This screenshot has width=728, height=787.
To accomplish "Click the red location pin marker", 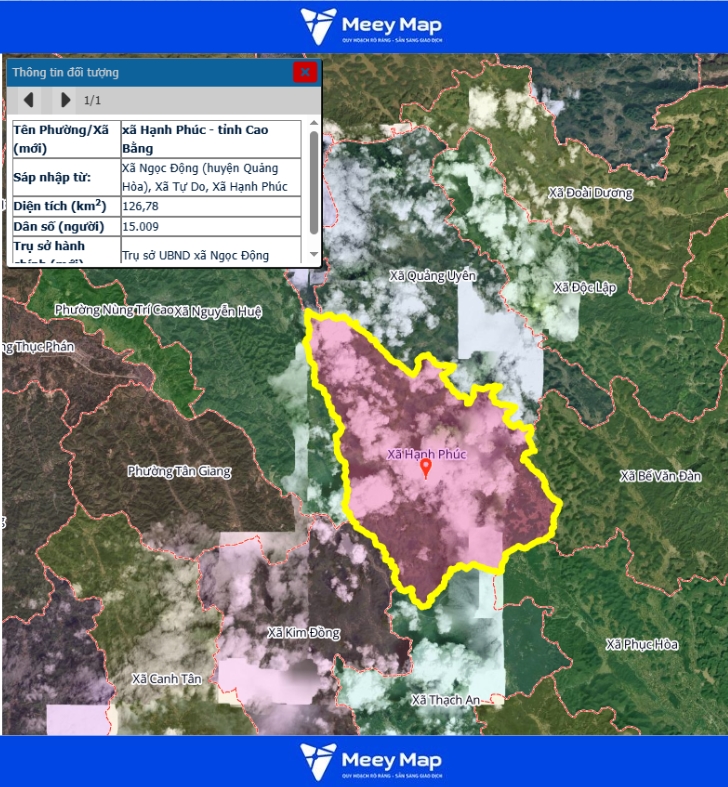I will [x=426, y=468].
